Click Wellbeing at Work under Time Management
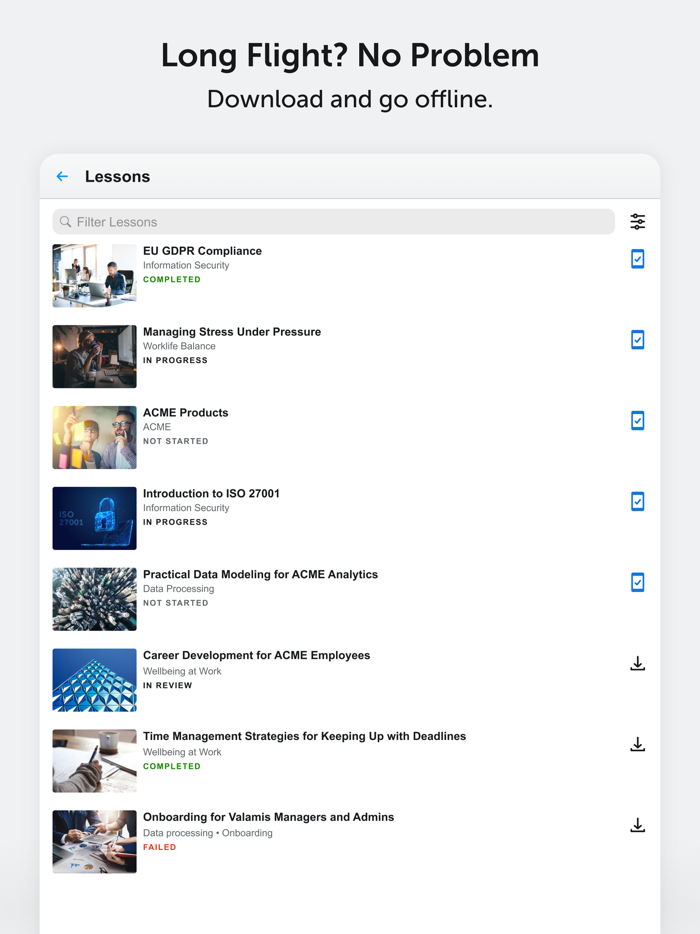Viewport: 700px width, 934px height. click(182, 752)
